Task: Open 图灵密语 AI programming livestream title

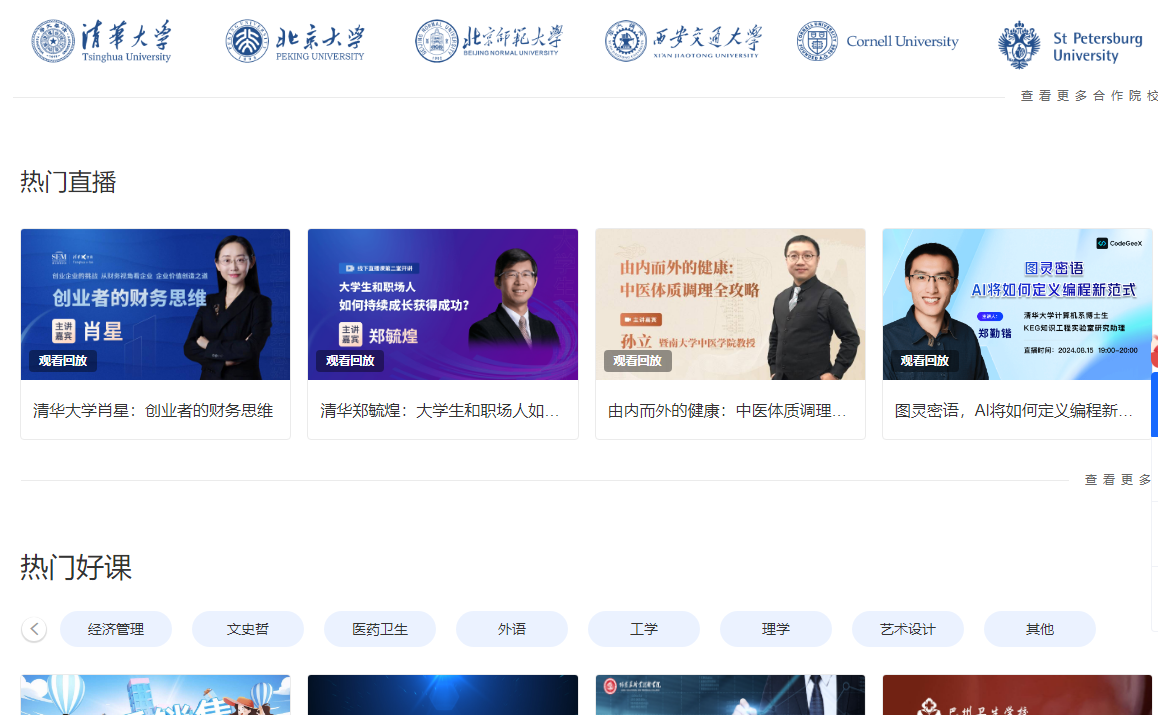Action: point(1014,411)
